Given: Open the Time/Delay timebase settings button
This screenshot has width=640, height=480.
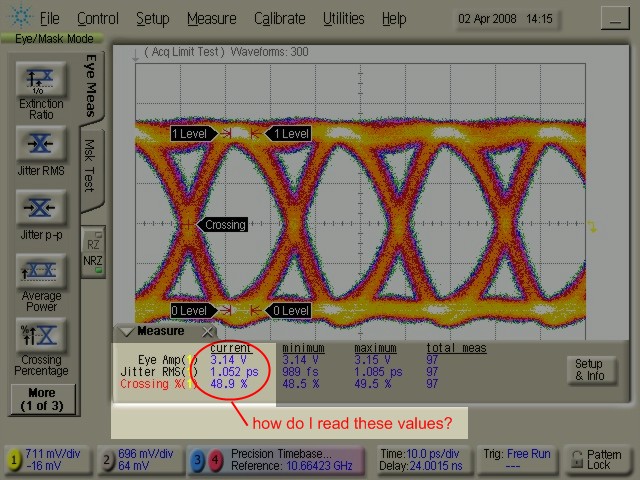Looking at the screenshot, I should pos(422,459).
